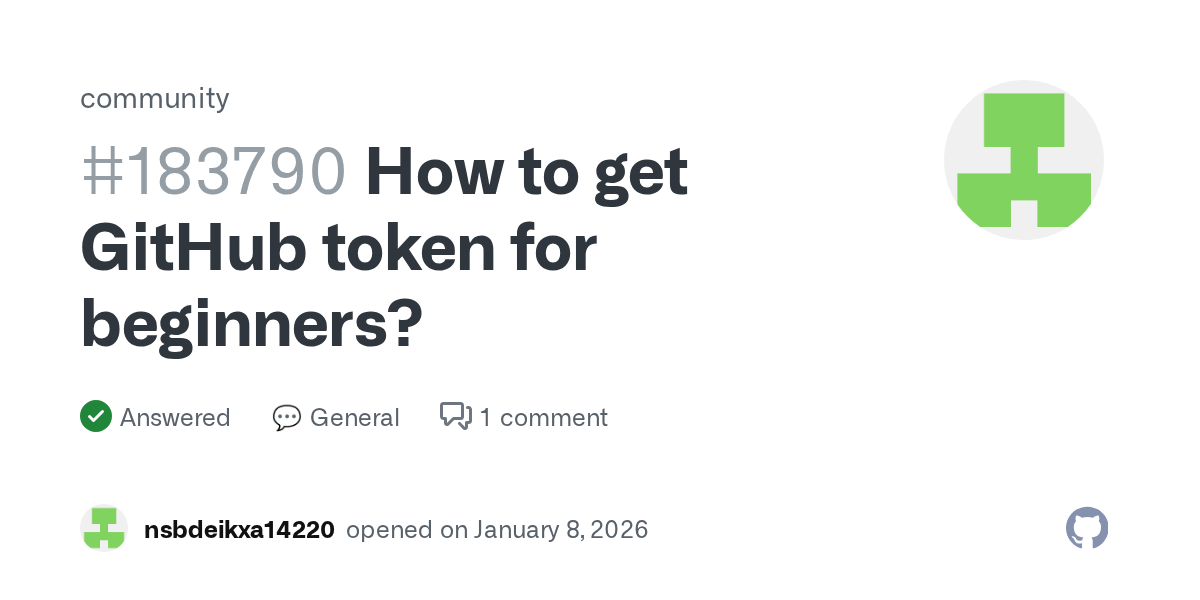Open the nsbdeikxa14220 username link

[239, 530]
